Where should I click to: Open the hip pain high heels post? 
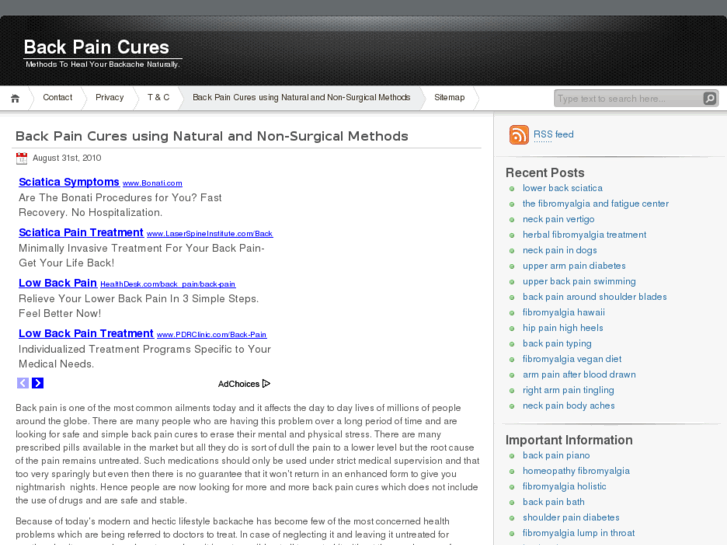pyautogui.click(x=563, y=328)
